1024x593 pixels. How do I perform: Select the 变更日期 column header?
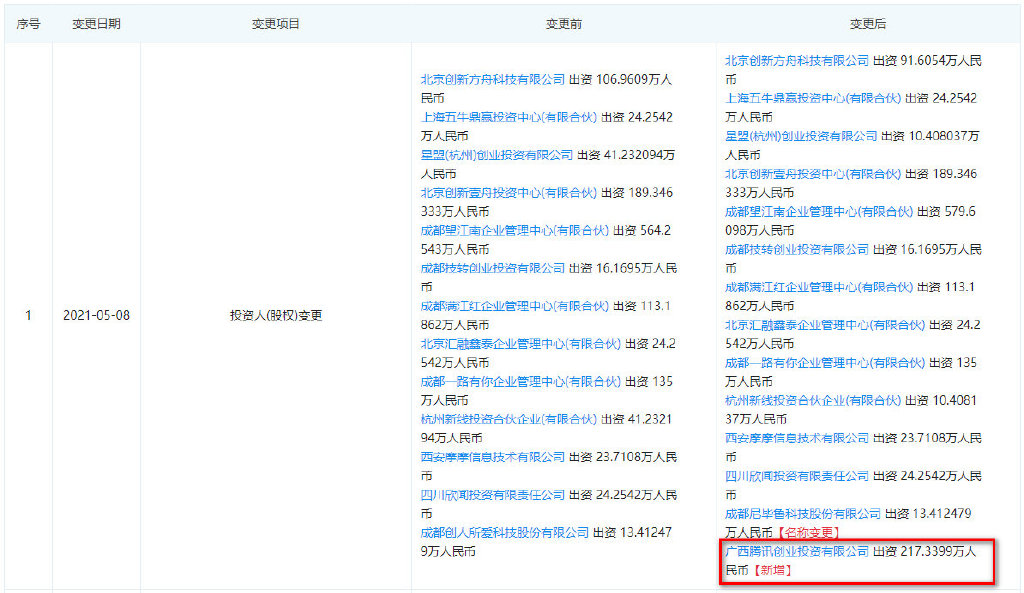point(96,24)
